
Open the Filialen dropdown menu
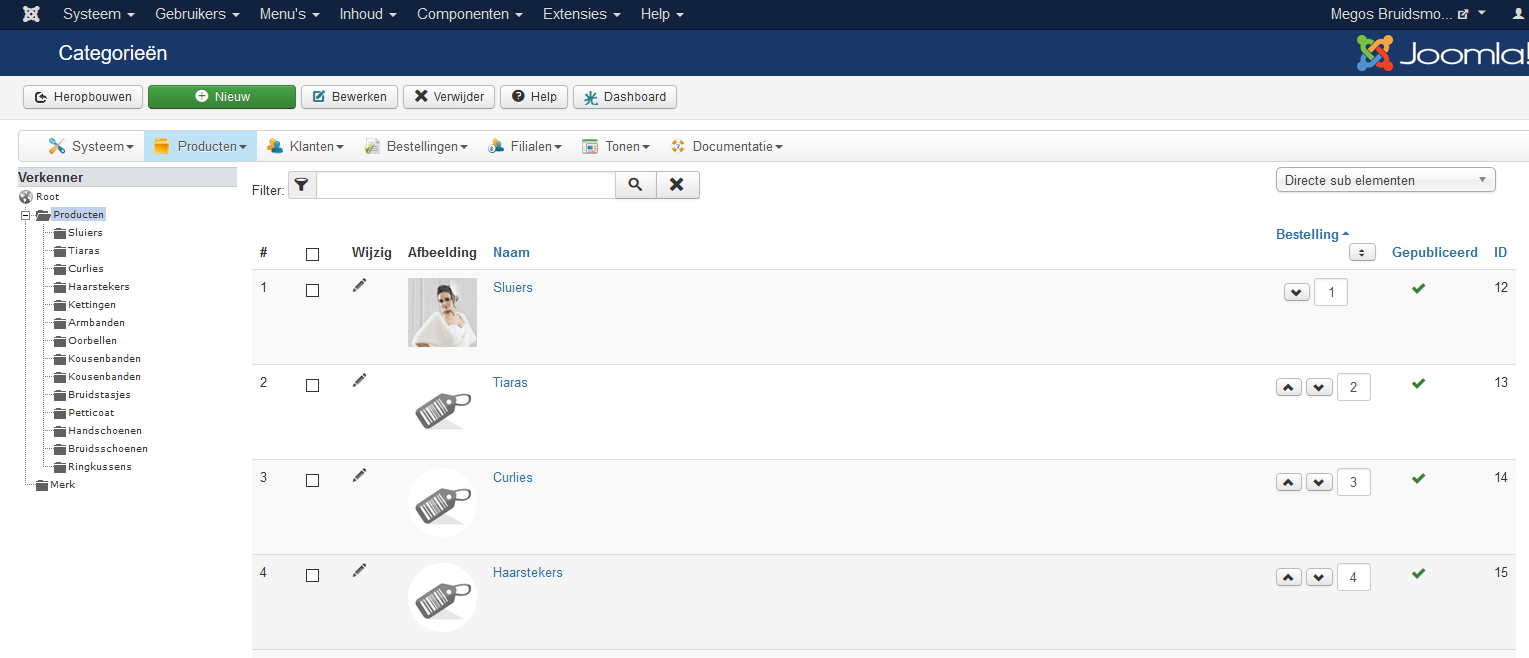pyautogui.click(x=525, y=146)
